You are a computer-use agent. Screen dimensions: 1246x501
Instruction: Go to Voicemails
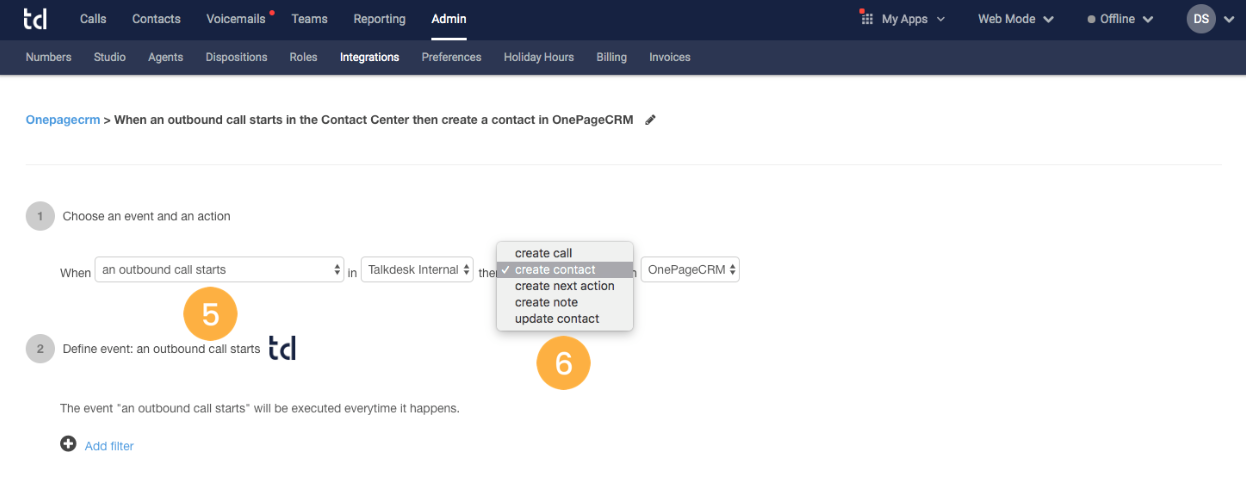point(236,19)
